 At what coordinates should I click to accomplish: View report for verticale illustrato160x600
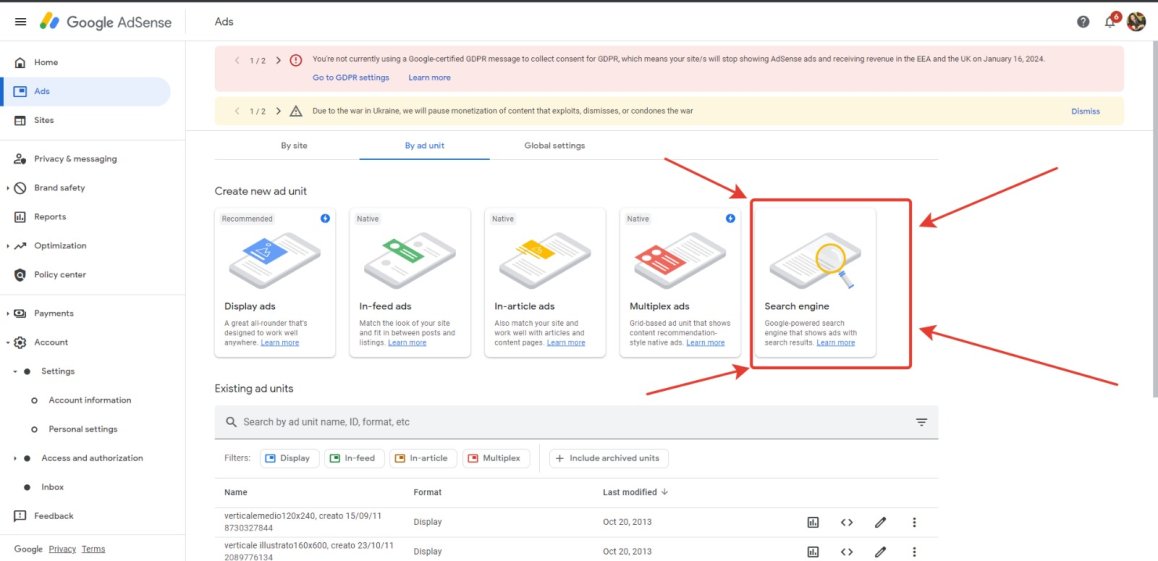click(813, 551)
